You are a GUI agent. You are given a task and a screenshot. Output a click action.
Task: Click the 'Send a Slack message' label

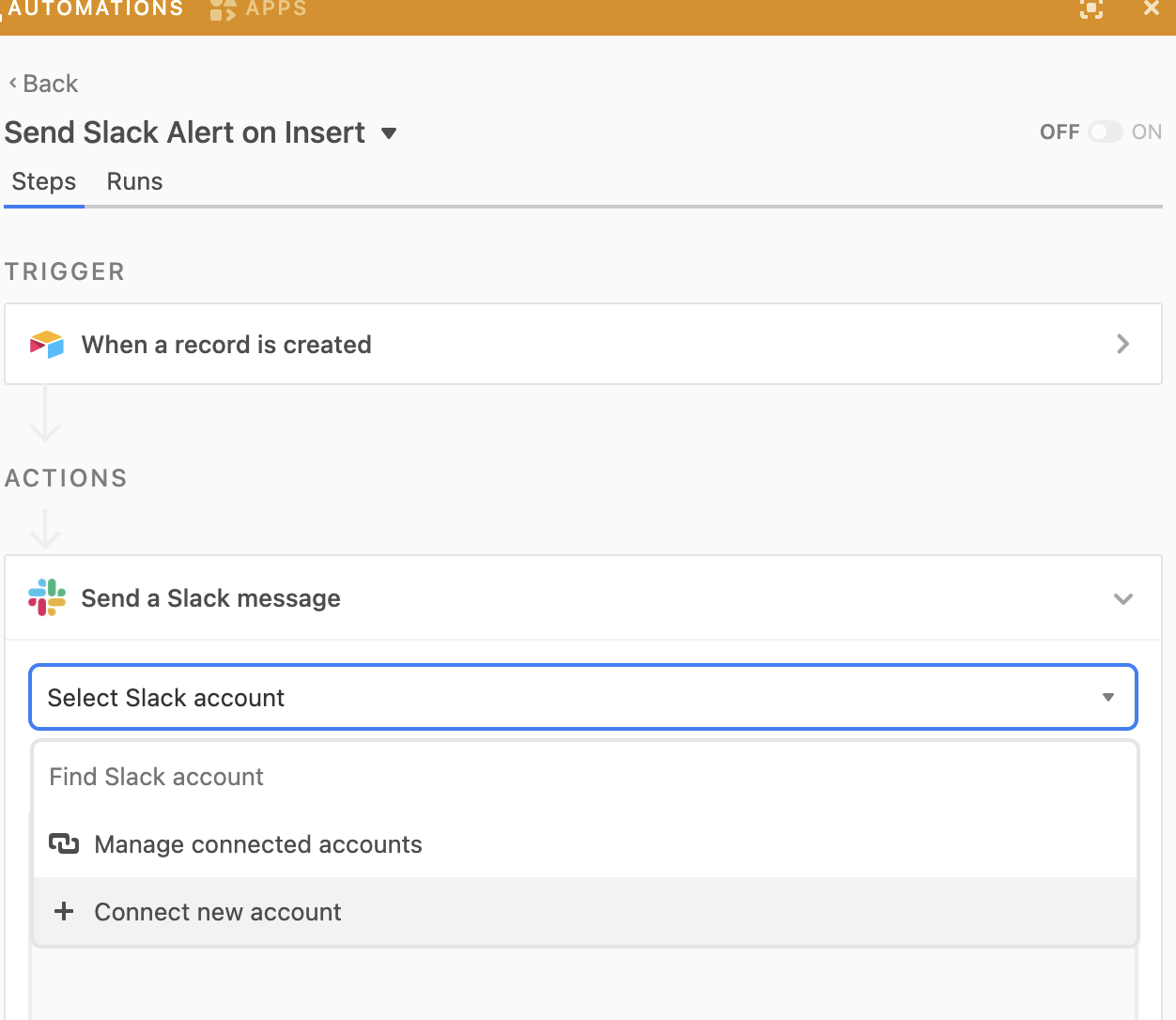[211, 598]
